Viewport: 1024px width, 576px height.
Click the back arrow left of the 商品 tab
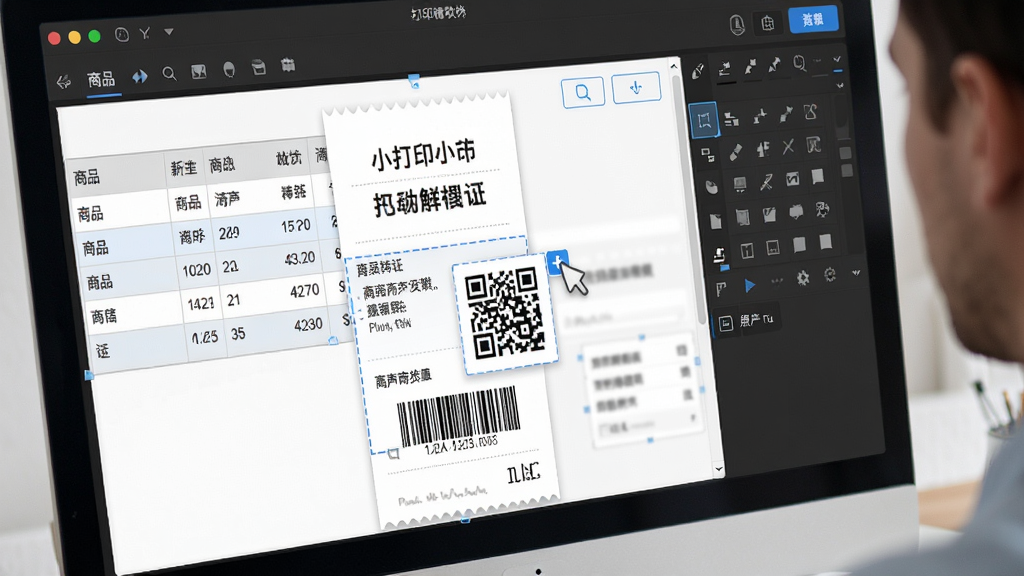[x=63, y=82]
